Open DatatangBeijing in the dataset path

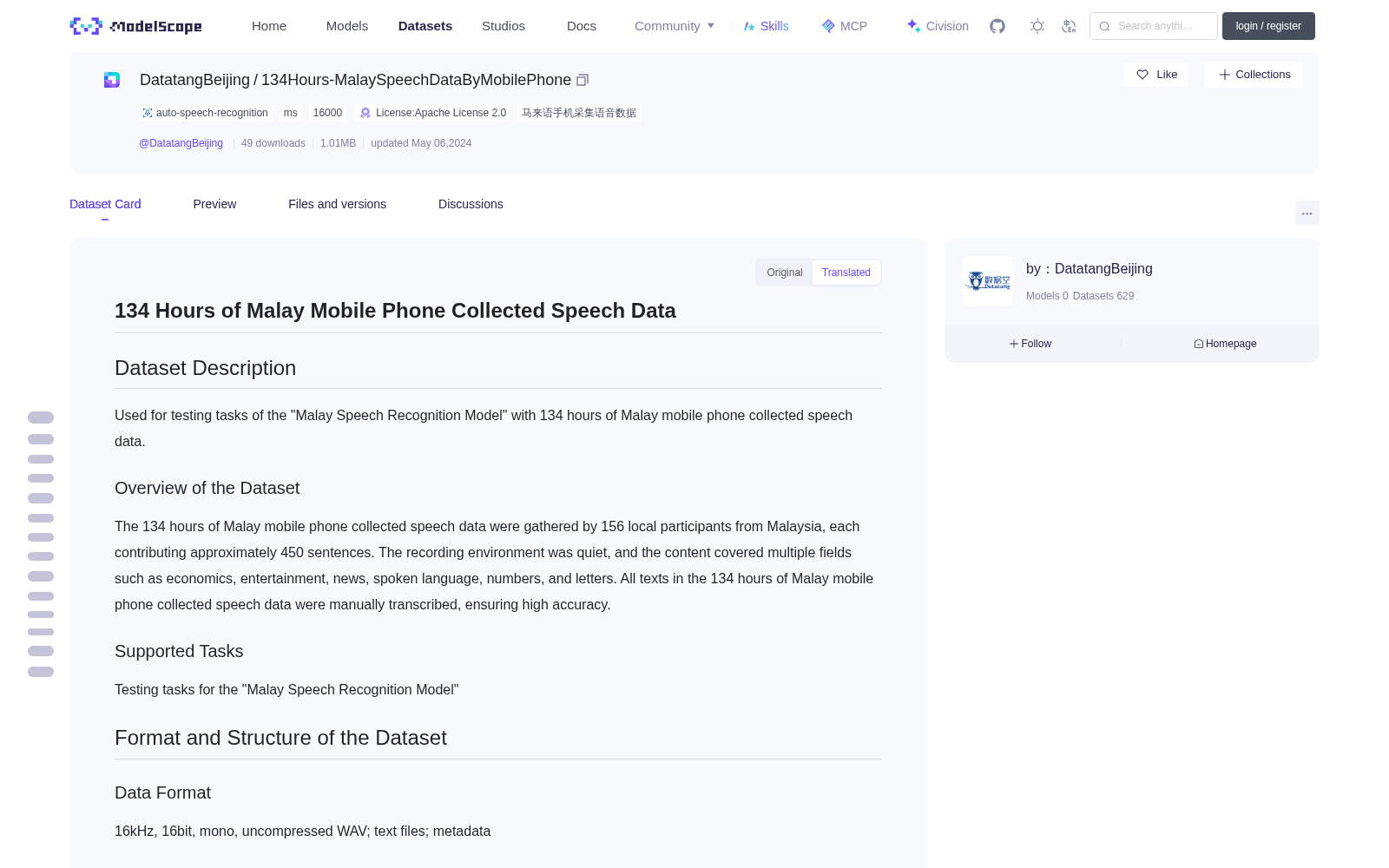194,80
